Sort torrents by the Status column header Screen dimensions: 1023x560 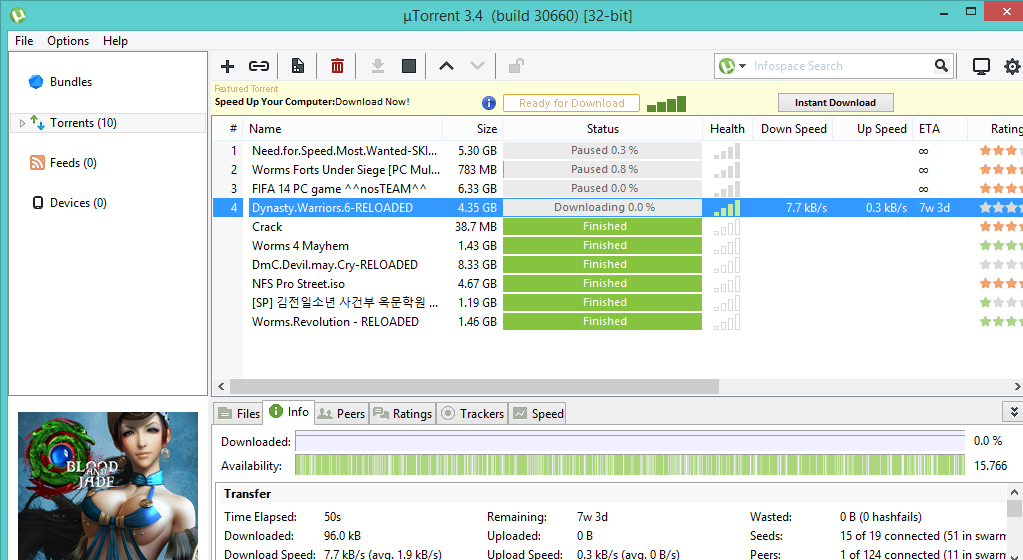point(602,129)
